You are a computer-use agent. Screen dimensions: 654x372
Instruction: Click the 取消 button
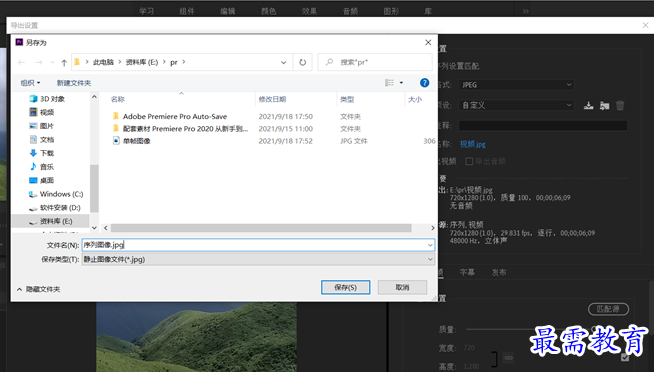point(402,287)
